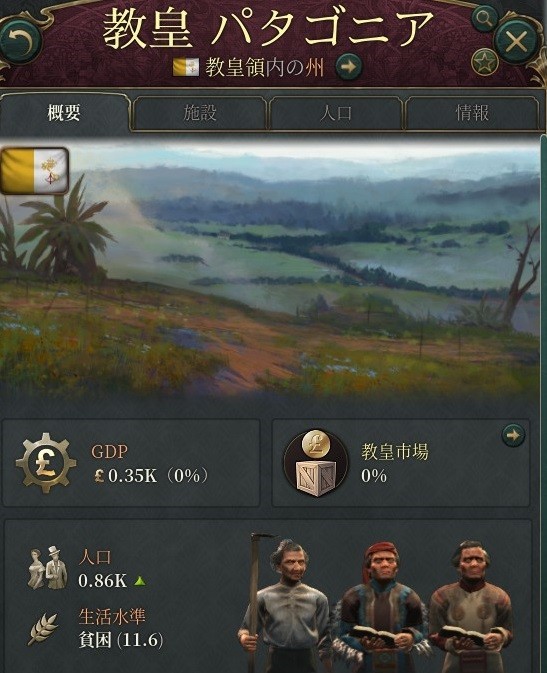Open the magnifier zoom-to-state icon

484,19
